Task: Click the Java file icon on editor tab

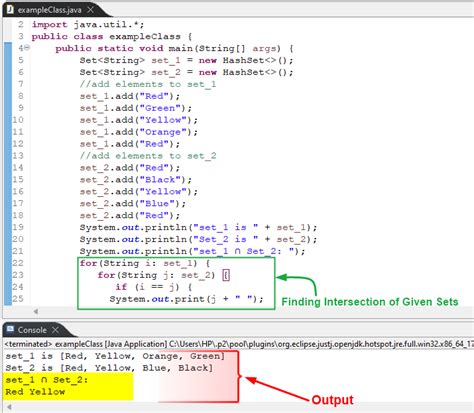Action: [10, 10]
